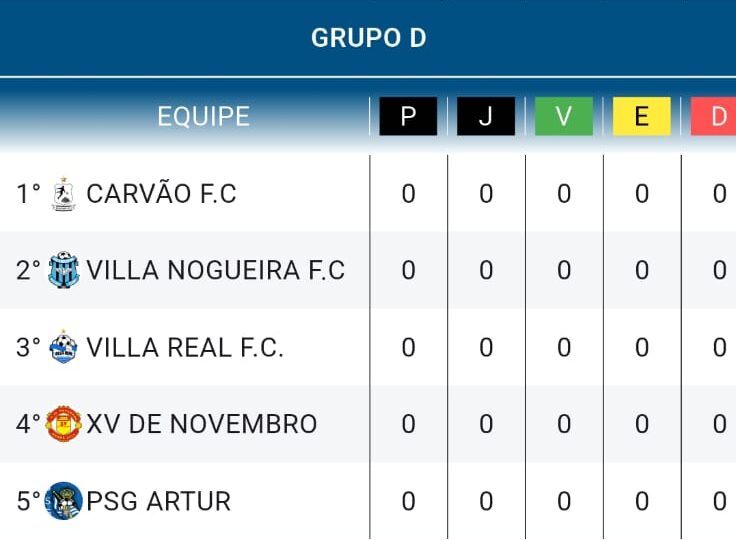Select the black J games column header

pyautogui.click(x=486, y=116)
